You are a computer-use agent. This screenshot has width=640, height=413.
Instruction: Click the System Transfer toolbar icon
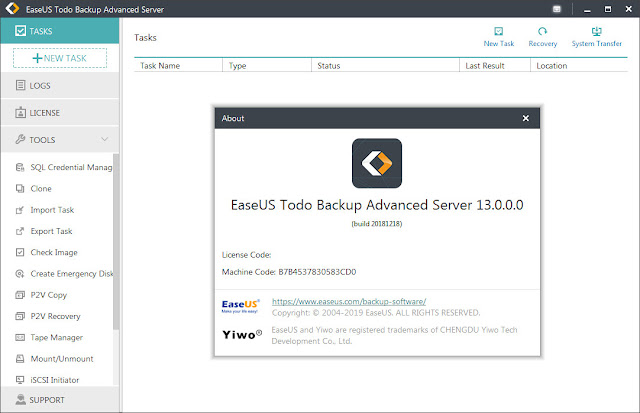597,31
